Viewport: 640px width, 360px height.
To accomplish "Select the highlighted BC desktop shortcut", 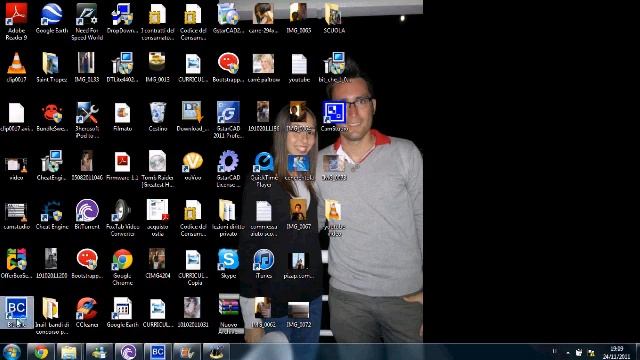I will click(x=16, y=312).
